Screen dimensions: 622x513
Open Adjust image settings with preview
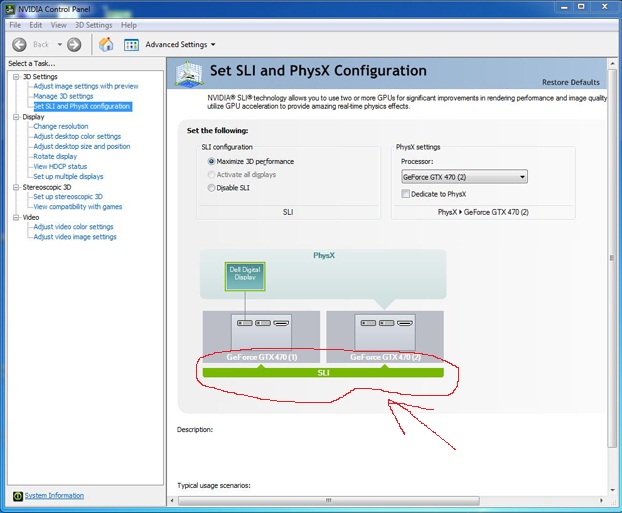click(x=86, y=86)
